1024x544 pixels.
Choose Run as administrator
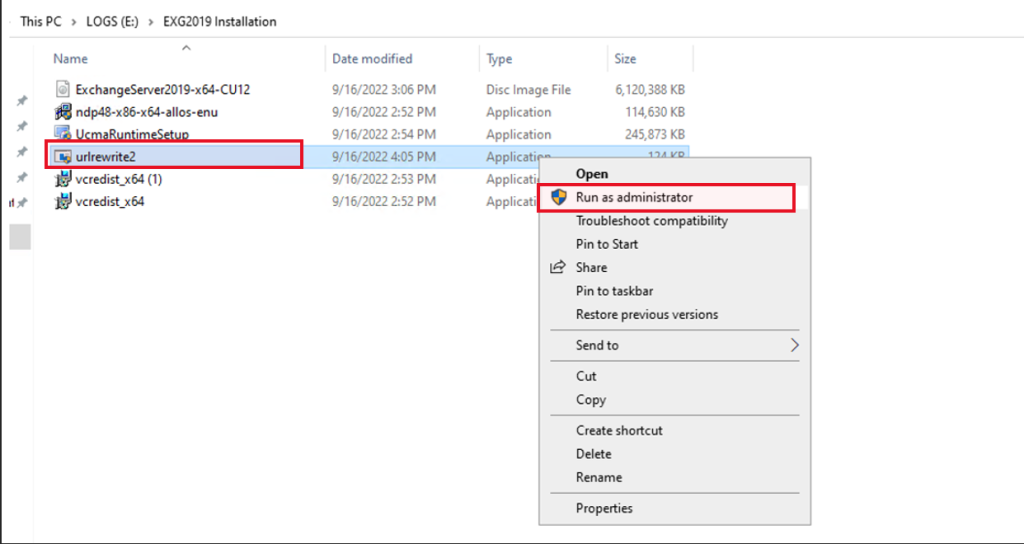[634, 197]
